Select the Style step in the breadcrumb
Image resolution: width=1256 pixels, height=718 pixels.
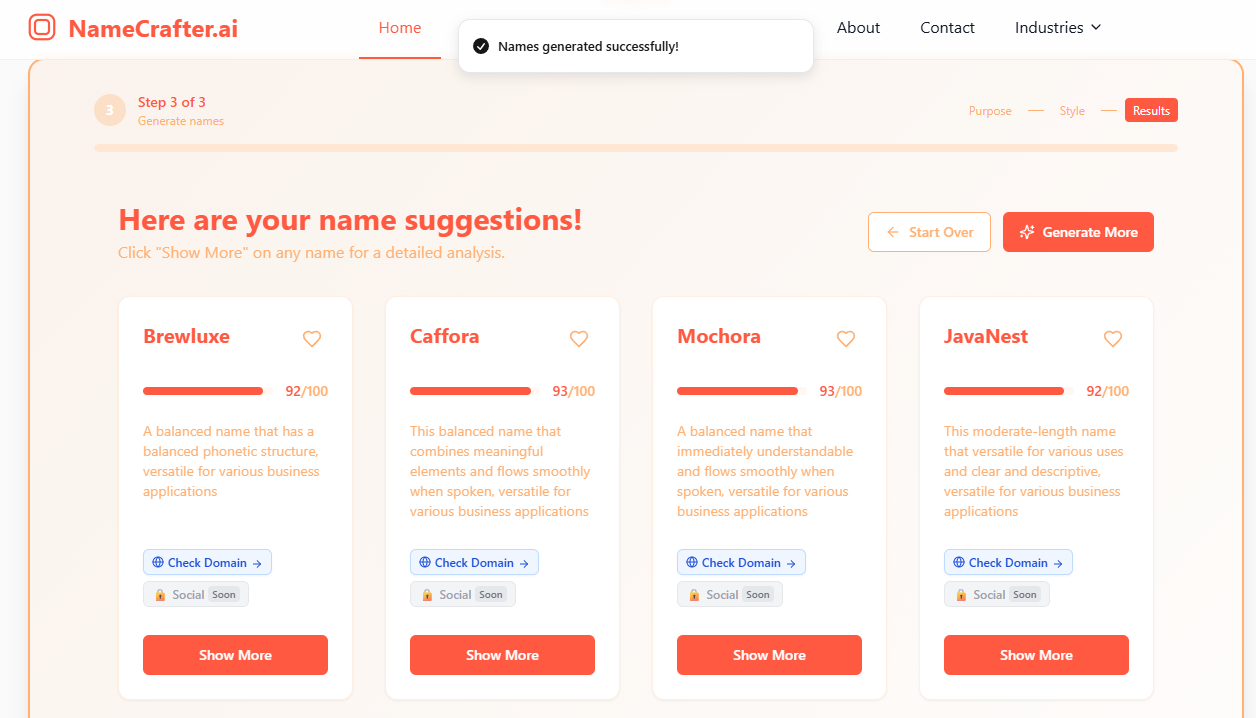coord(1072,110)
